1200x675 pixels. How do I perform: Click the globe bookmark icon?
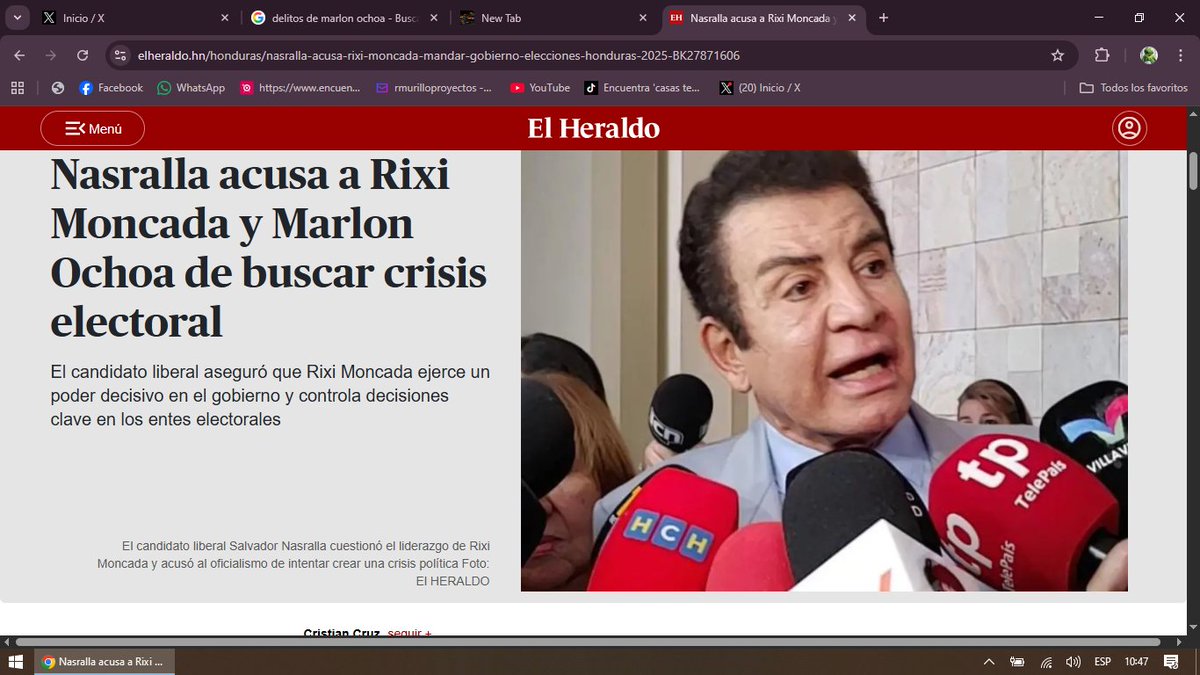coord(58,88)
